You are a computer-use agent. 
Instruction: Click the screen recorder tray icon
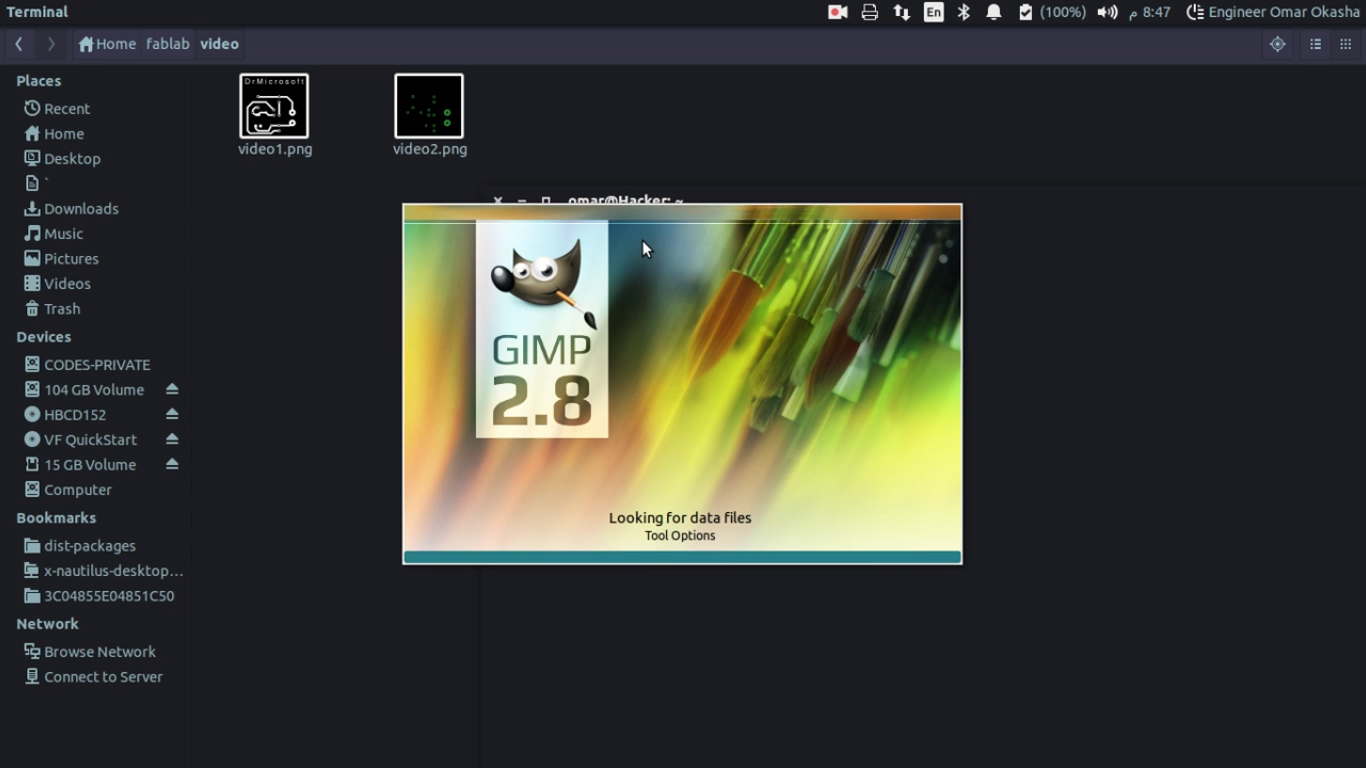click(838, 12)
